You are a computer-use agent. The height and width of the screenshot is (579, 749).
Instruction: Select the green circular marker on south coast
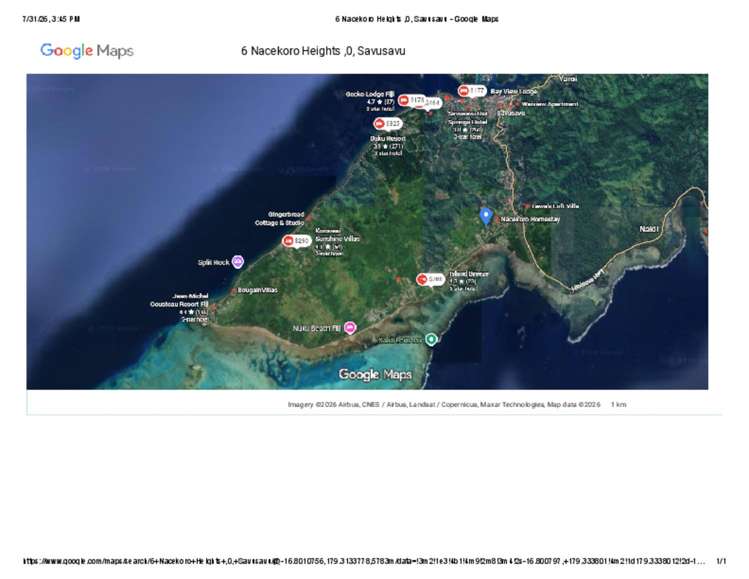coord(431,339)
